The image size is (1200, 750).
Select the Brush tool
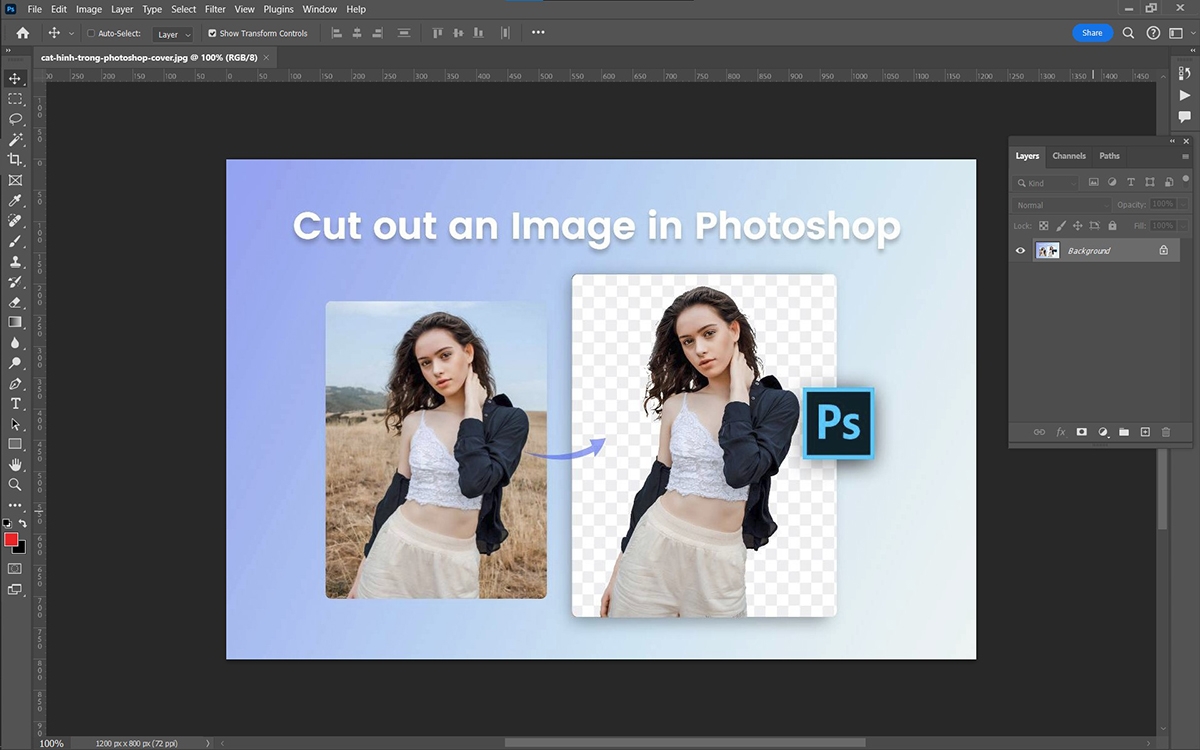(15, 241)
